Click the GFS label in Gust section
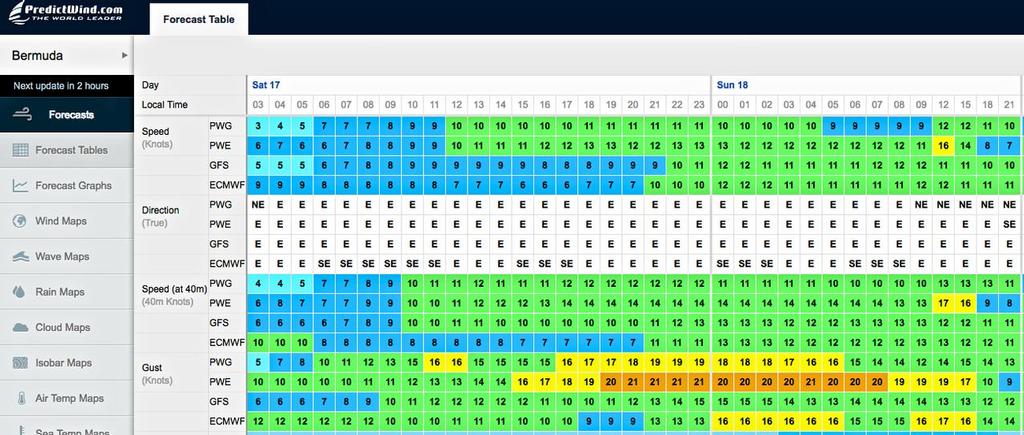Image resolution: width=1024 pixels, height=435 pixels. coord(219,402)
